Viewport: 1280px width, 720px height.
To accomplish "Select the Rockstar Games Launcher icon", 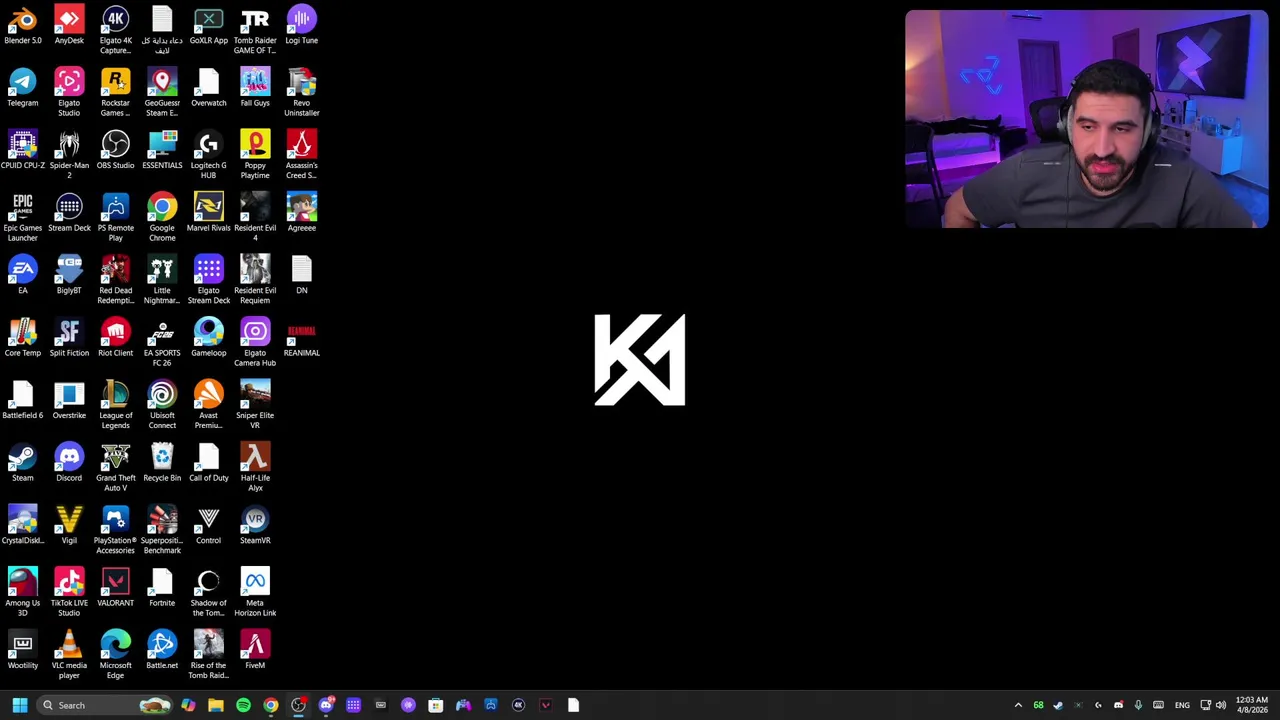I will point(116,93).
